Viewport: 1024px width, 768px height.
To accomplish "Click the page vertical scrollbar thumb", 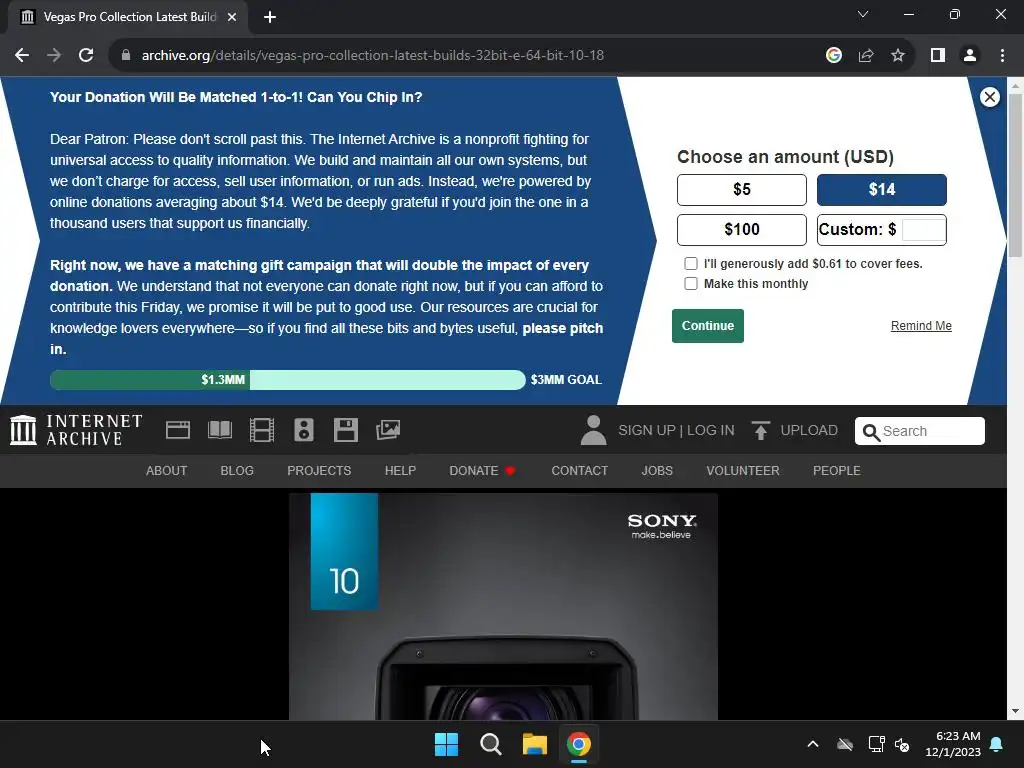I will pos(1015,174).
